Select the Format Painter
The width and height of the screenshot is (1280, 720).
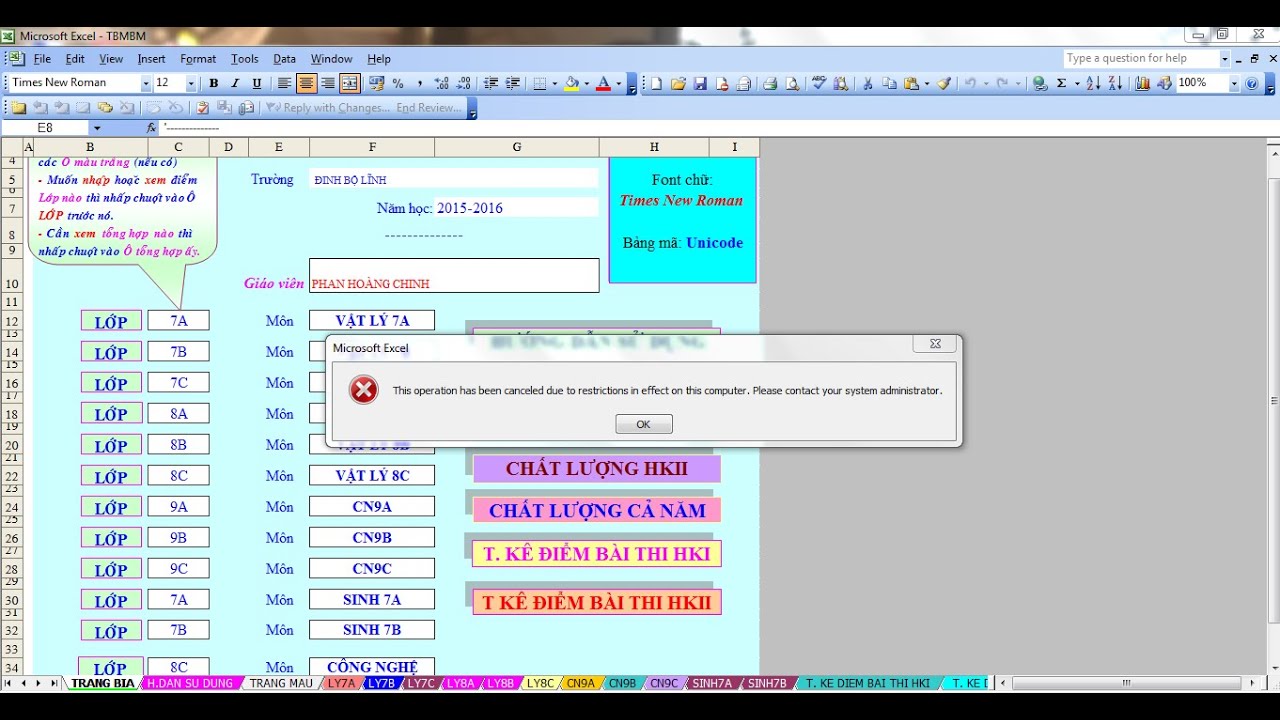[x=944, y=83]
